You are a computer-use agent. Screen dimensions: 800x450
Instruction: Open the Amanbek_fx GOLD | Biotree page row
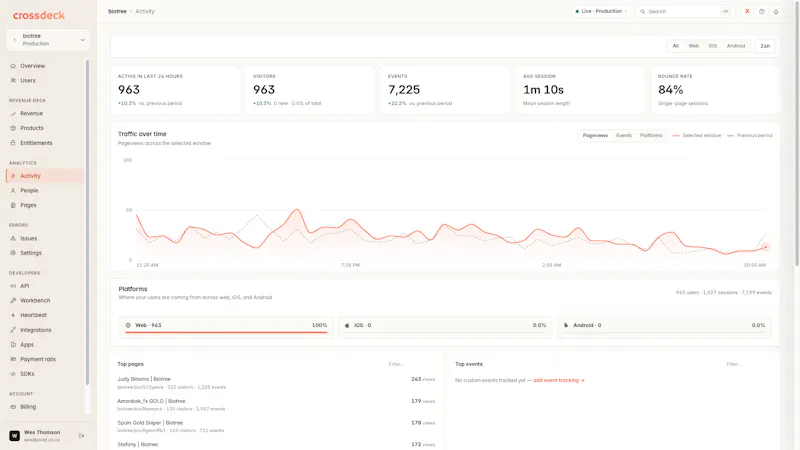click(x=276, y=405)
